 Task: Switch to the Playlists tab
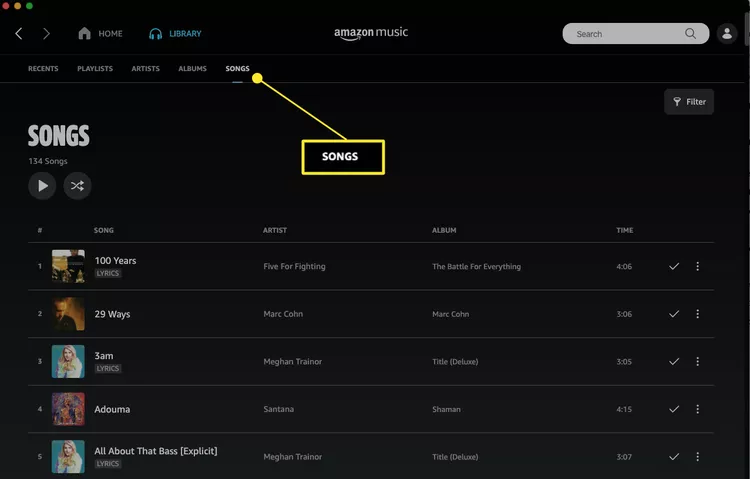95,68
